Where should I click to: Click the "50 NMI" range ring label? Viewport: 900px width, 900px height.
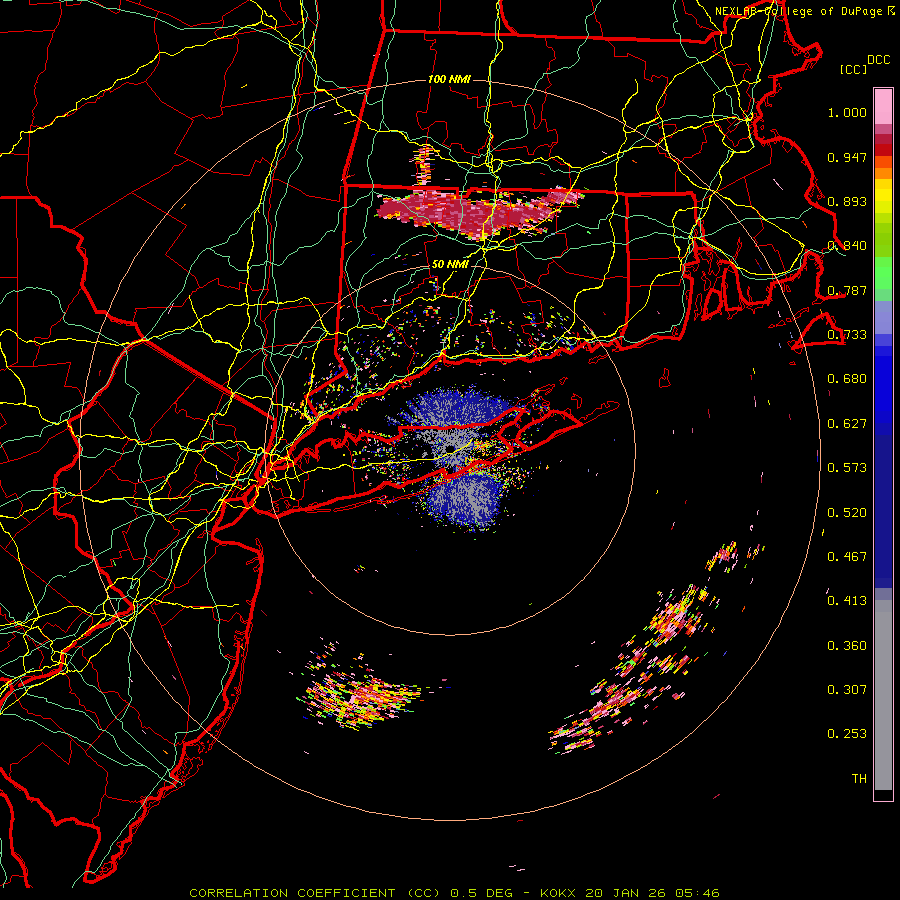pos(449,264)
